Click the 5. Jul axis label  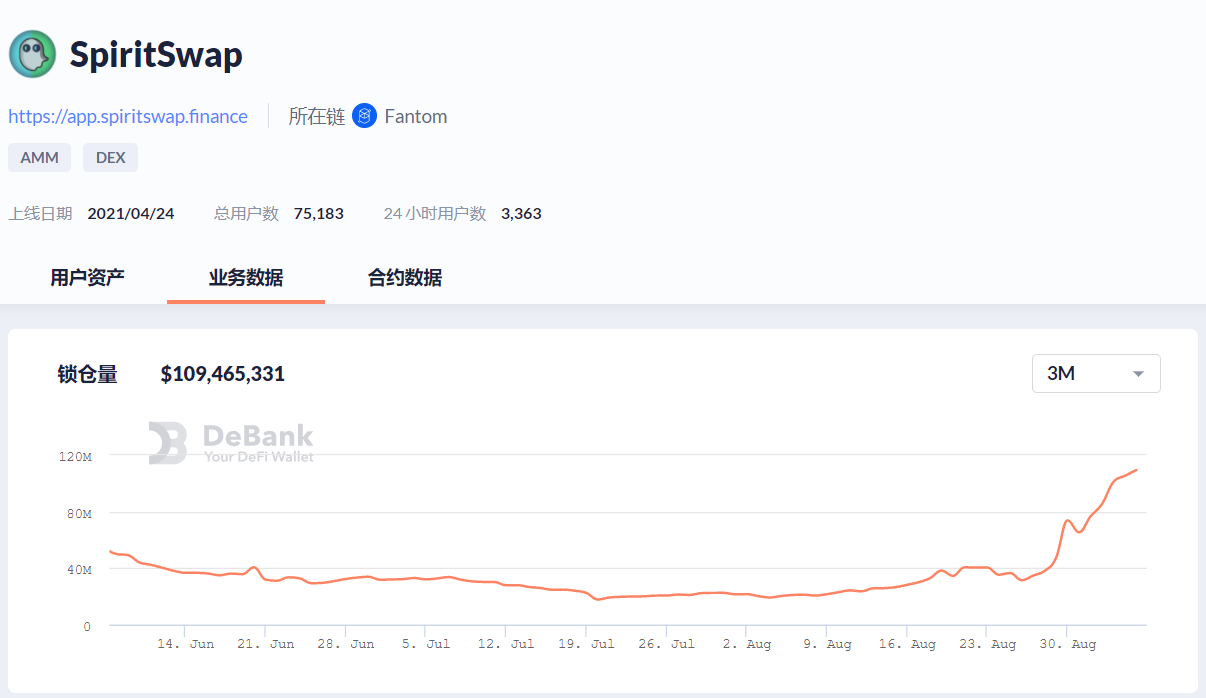[426, 644]
